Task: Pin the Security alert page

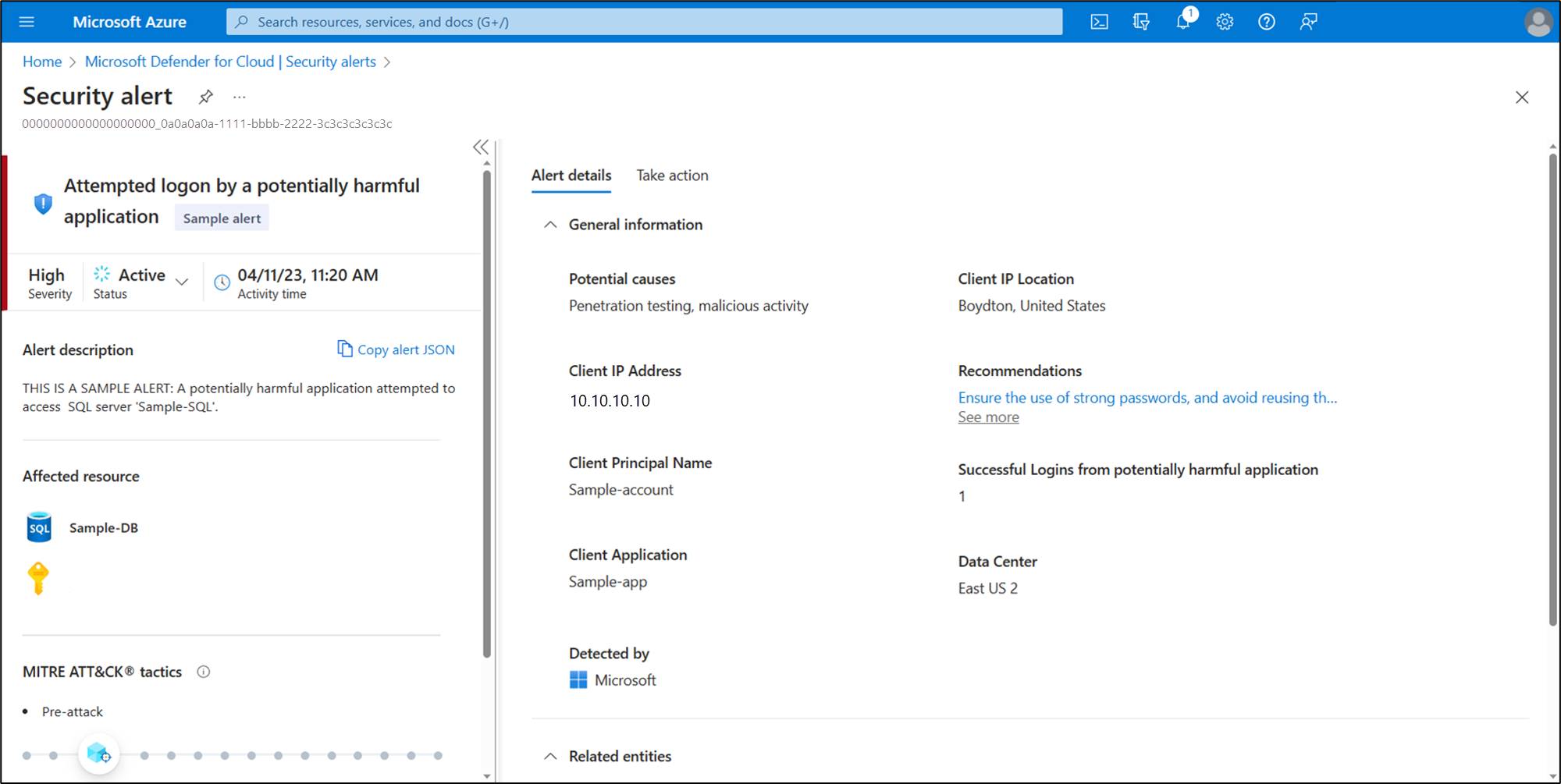Action: (x=205, y=97)
